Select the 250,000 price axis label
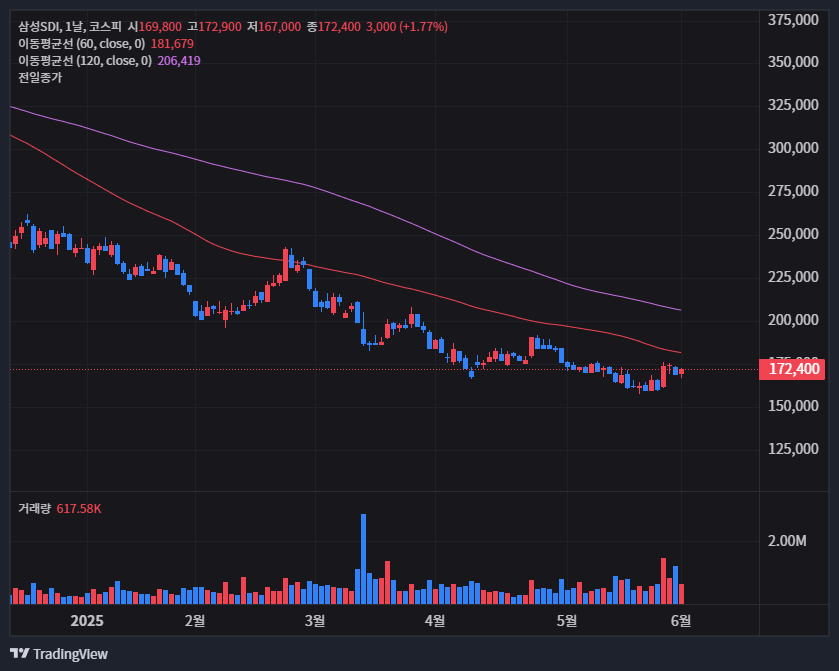 [793, 234]
